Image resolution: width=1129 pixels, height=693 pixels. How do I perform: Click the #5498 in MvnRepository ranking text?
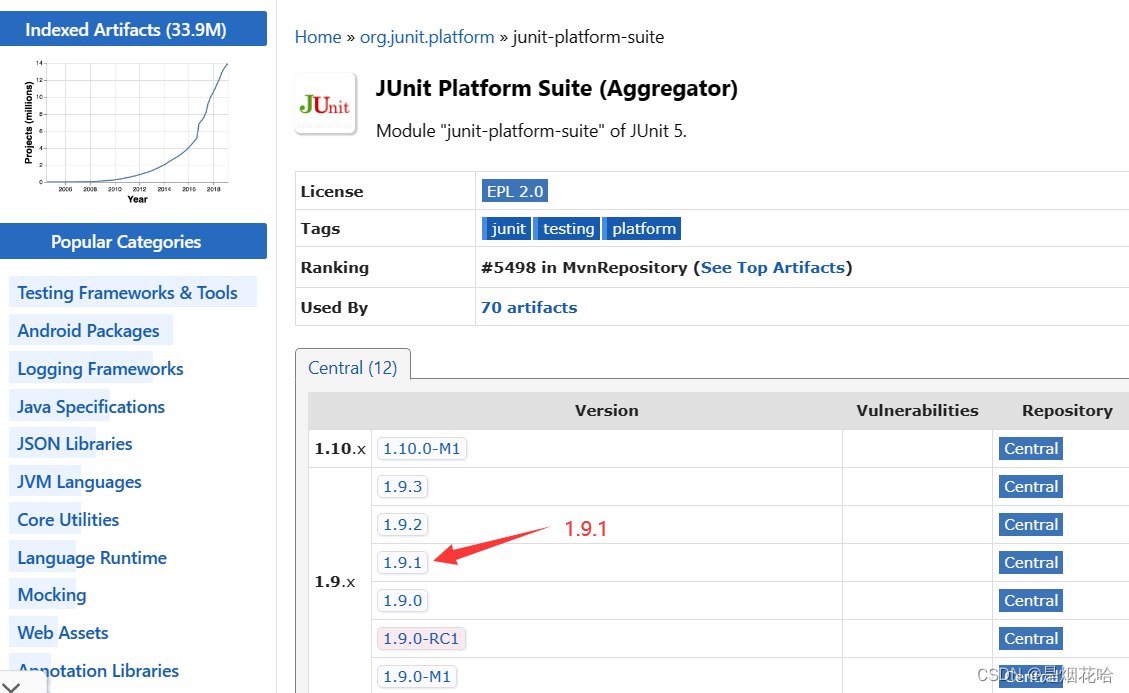[x=584, y=267]
